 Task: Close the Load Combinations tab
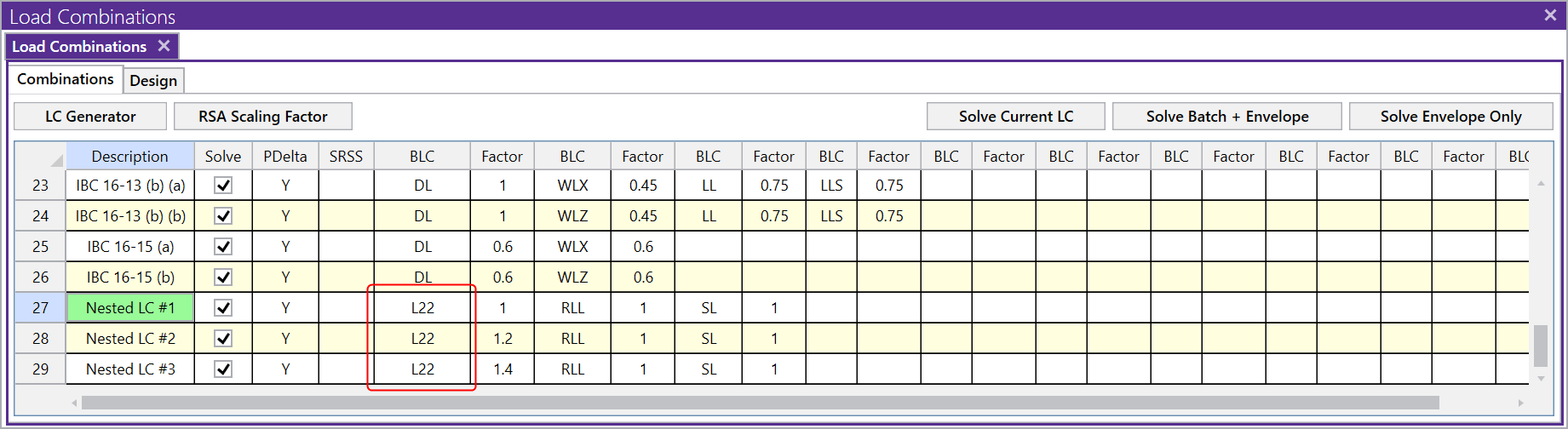tap(164, 46)
